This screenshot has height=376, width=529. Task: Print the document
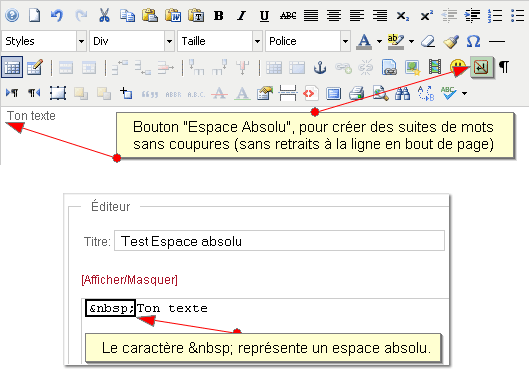(x=357, y=93)
